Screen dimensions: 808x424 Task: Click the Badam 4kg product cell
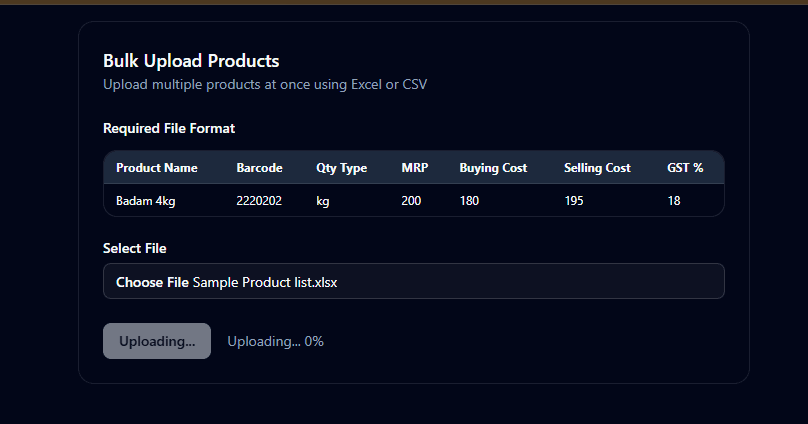(x=146, y=201)
